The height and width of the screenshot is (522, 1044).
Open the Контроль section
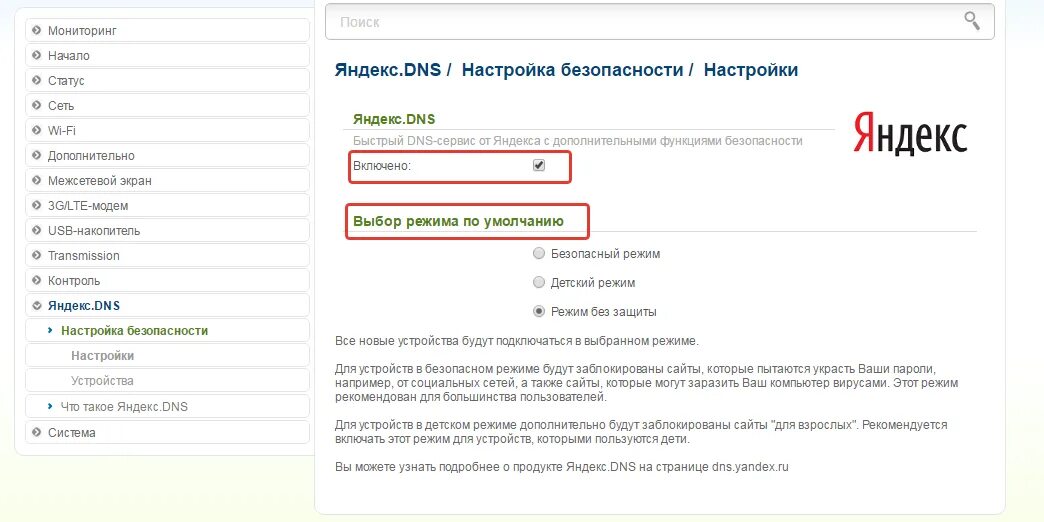tap(167, 280)
